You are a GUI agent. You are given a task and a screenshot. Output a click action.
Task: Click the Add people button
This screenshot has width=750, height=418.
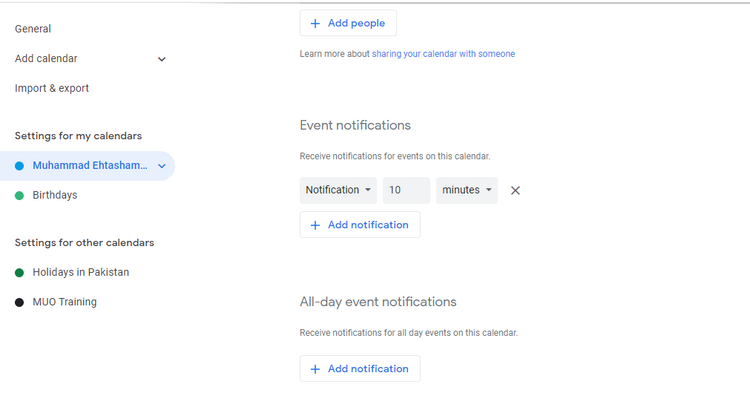(x=348, y=23)
